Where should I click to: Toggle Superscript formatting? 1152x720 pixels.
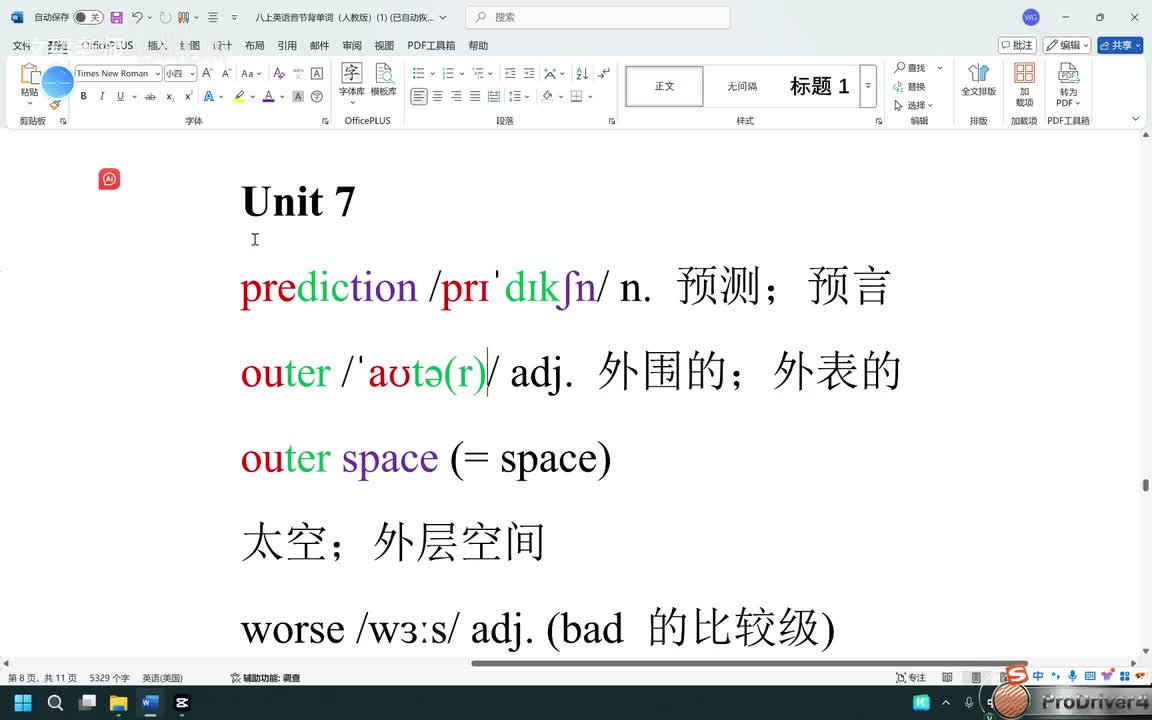click(188, 96)
